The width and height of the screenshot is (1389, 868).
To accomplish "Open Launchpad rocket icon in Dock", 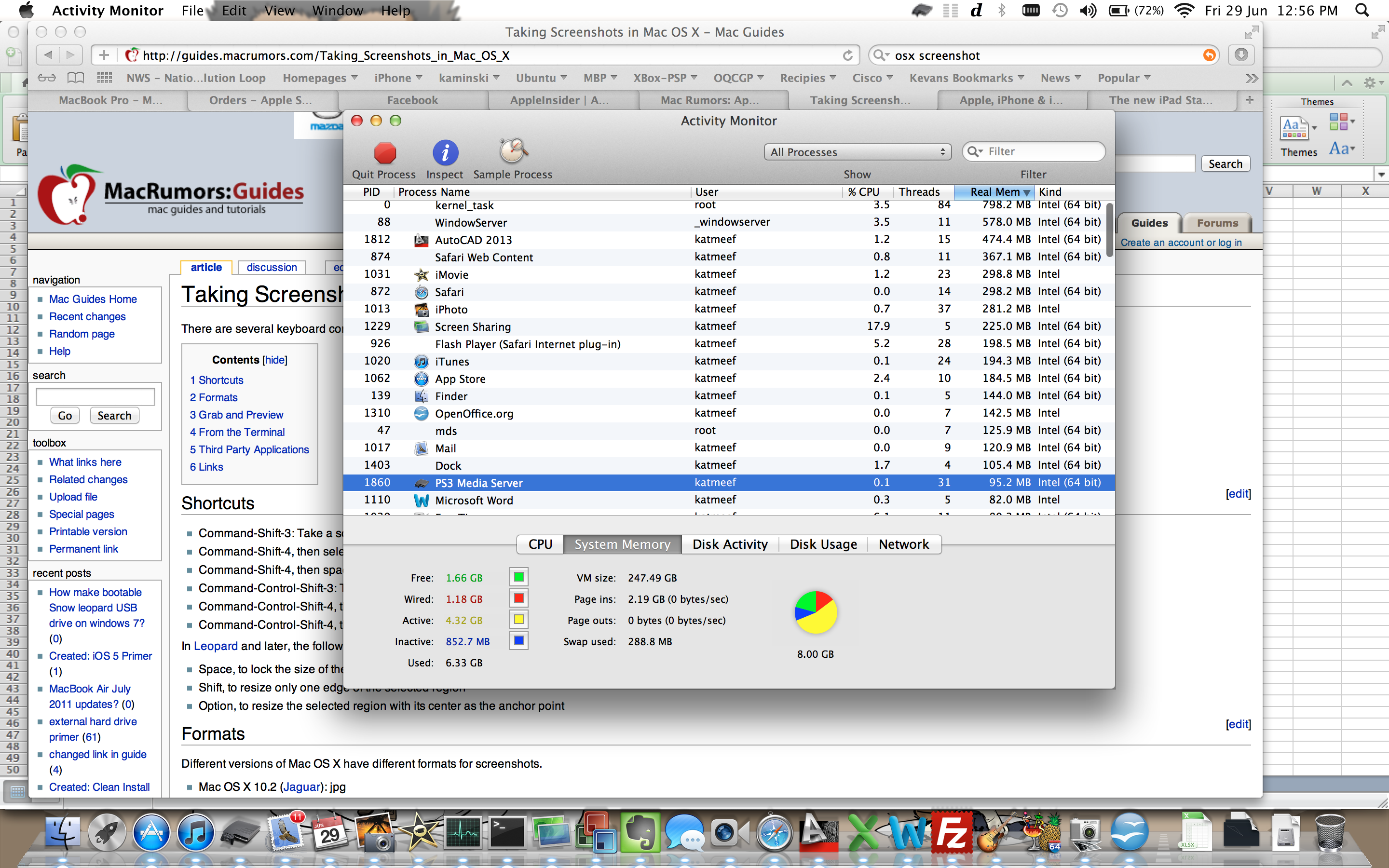I will tap(107, 832).
